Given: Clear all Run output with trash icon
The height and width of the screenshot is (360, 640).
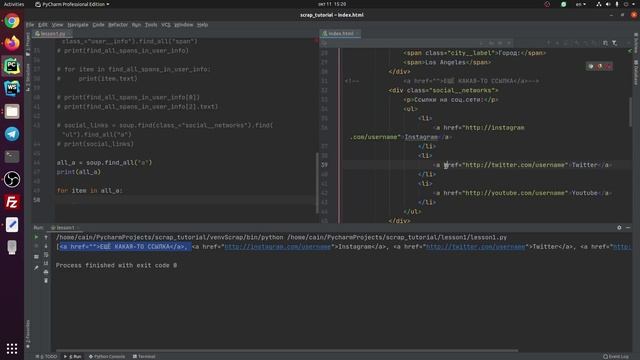Looking at the screenshot, I should 46,280.
